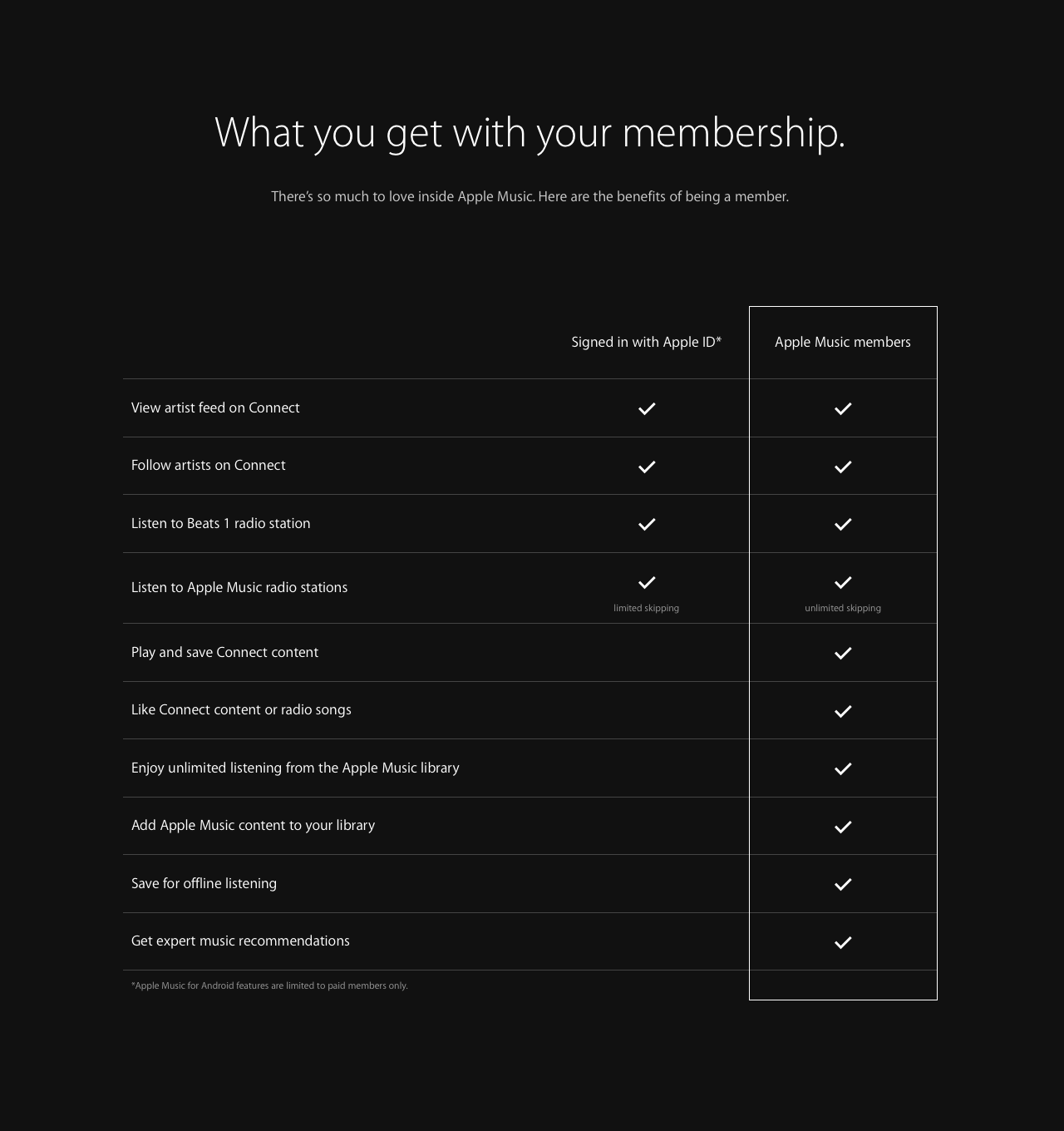Click the Android features footnote text
Image resolution: width=1064 pixels, height=1131 pixels.
coord(269,986)
